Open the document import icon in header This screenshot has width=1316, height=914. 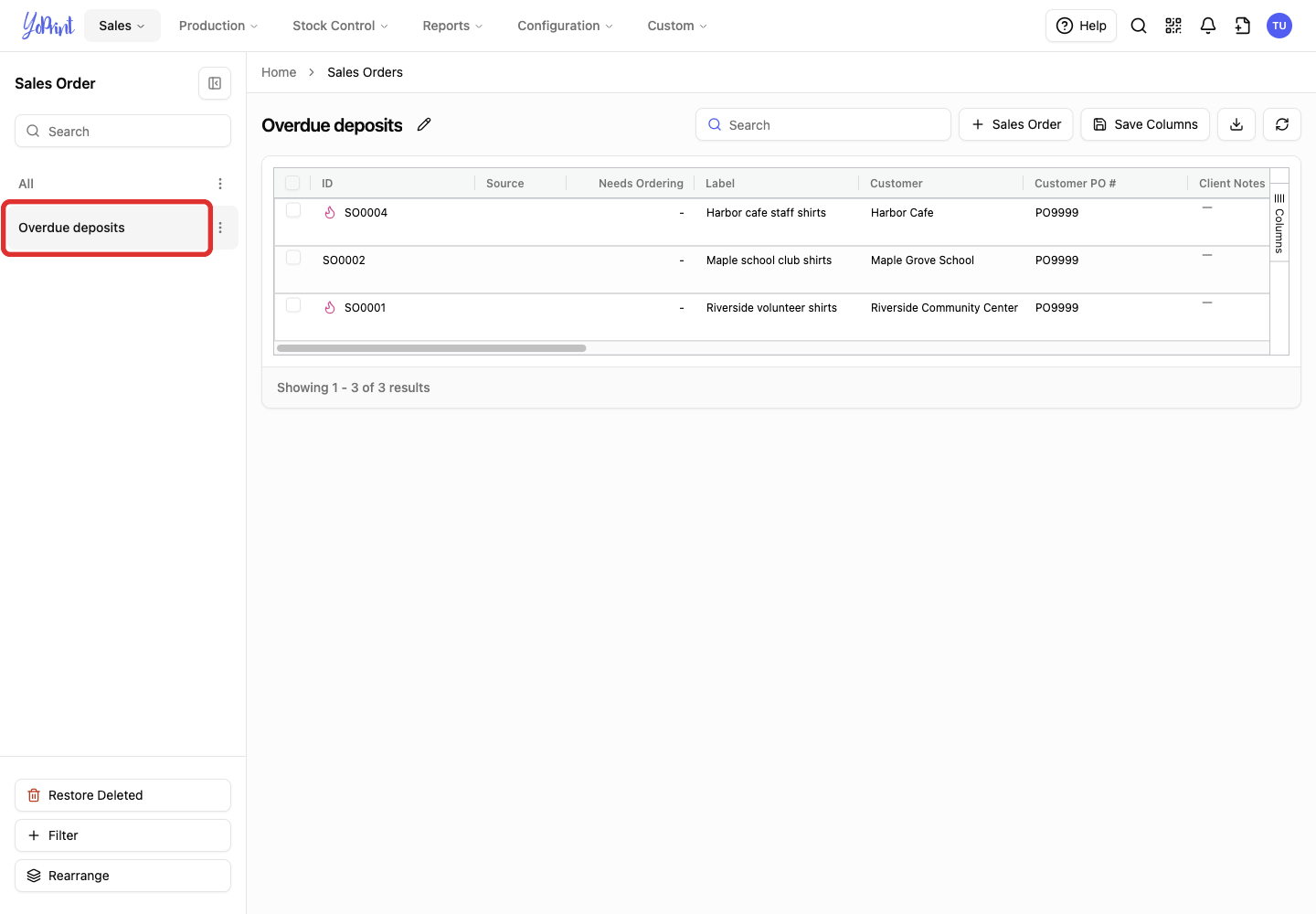pyautogui.click(x=1243, y=26)
